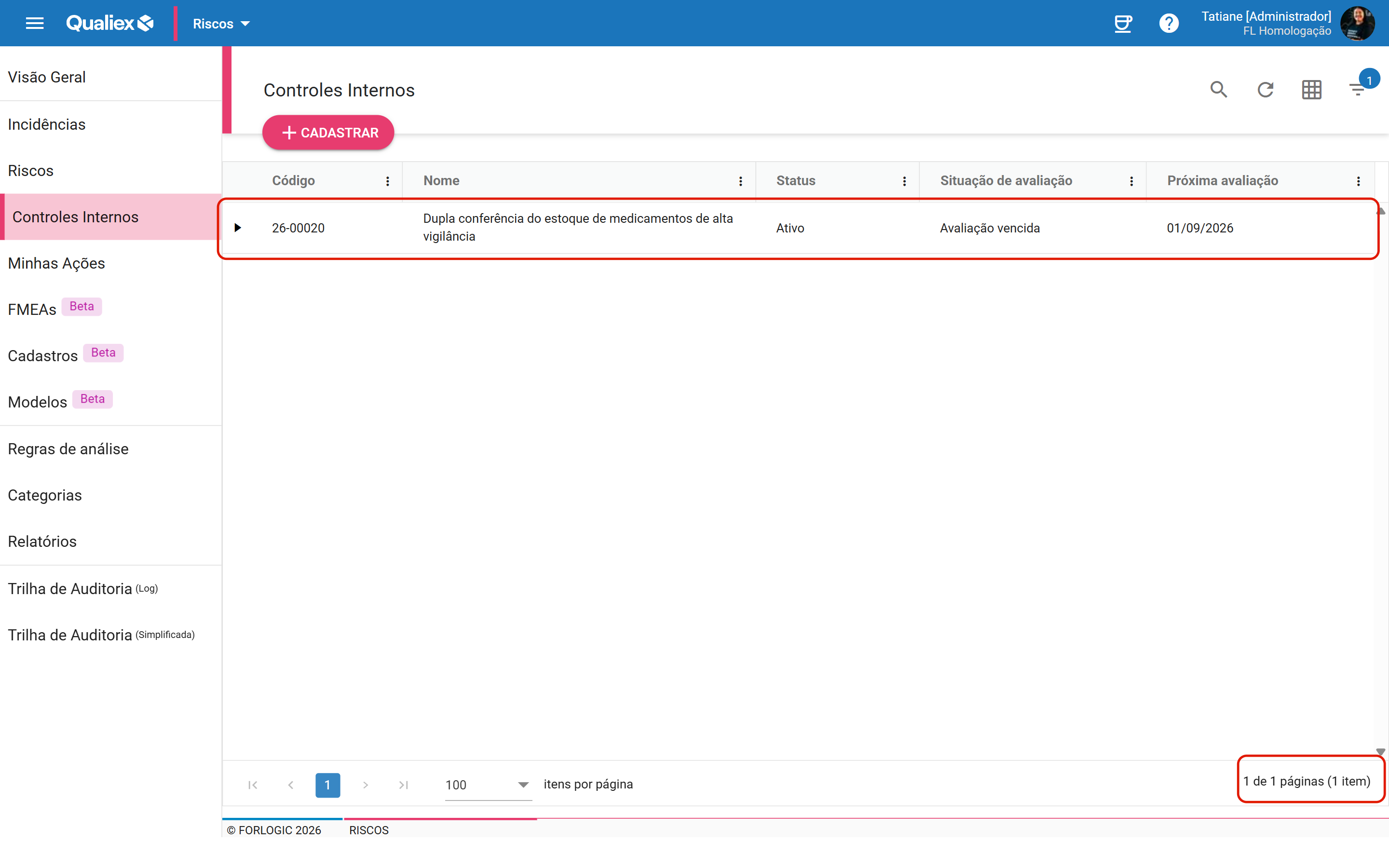
Task: Refresh the Controles Internos list
Action: click(1265, 90)
